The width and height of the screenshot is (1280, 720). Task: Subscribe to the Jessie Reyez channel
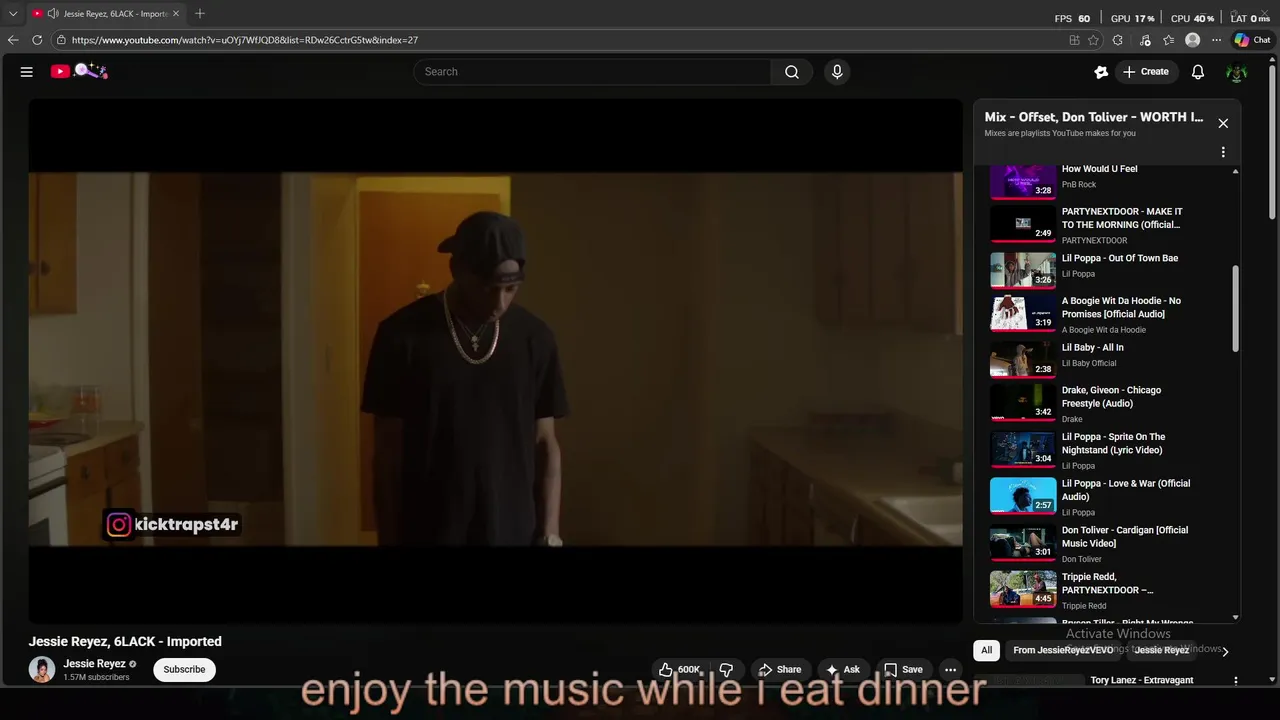(x=184, y=669)
